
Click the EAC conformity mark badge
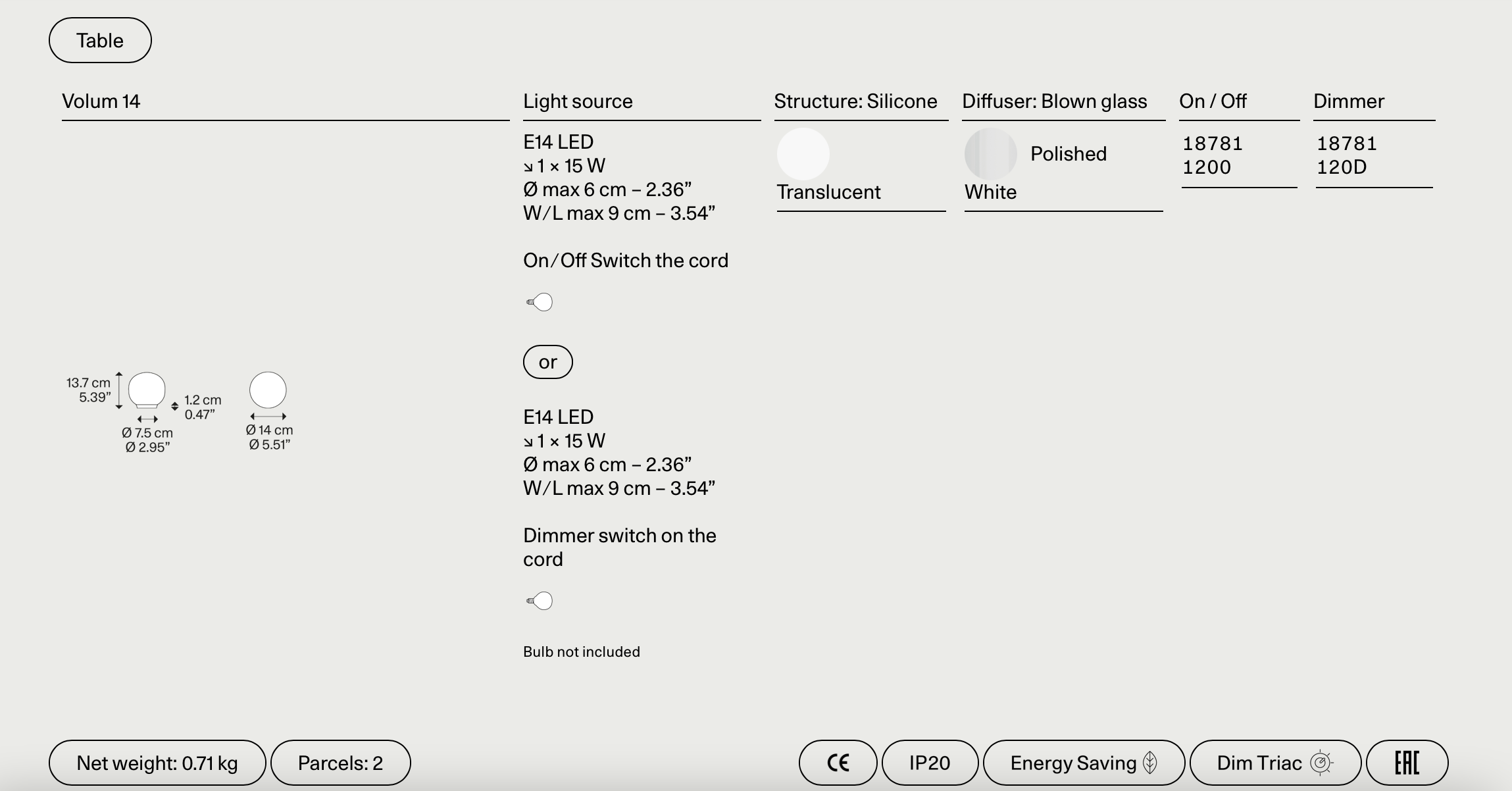(x=1407, y=763)
